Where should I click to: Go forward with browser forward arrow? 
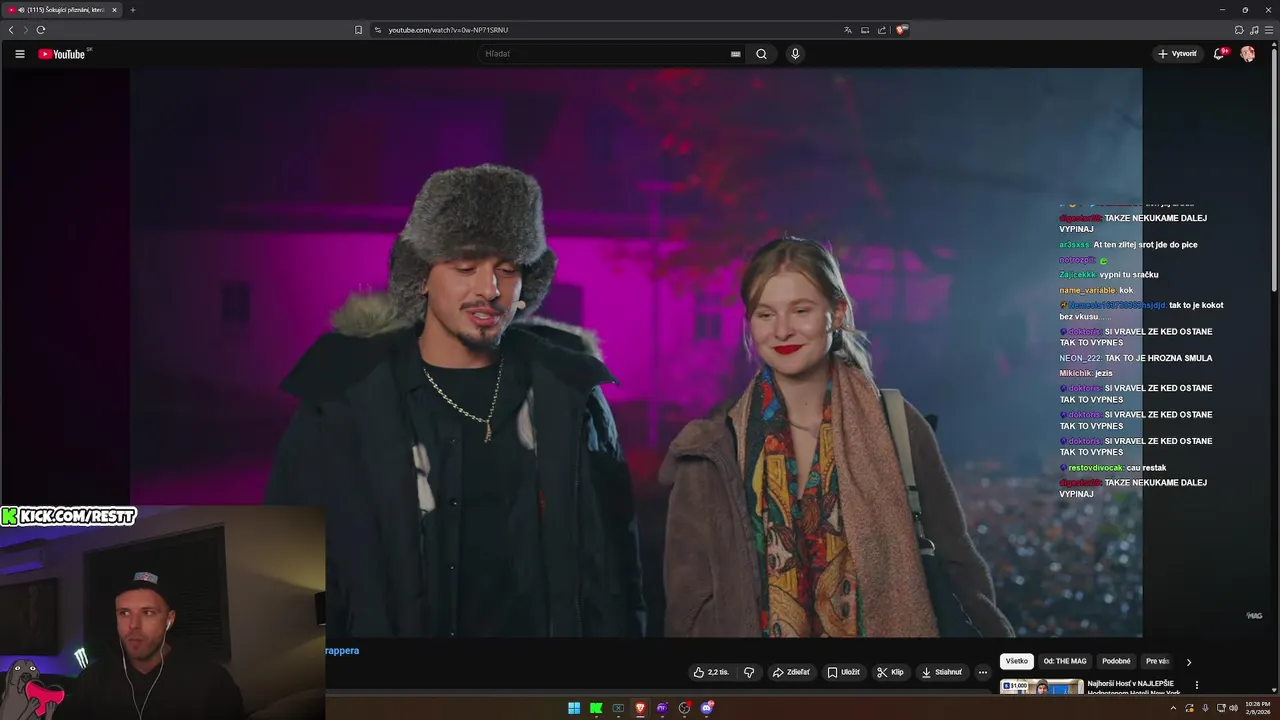(26, 30)
